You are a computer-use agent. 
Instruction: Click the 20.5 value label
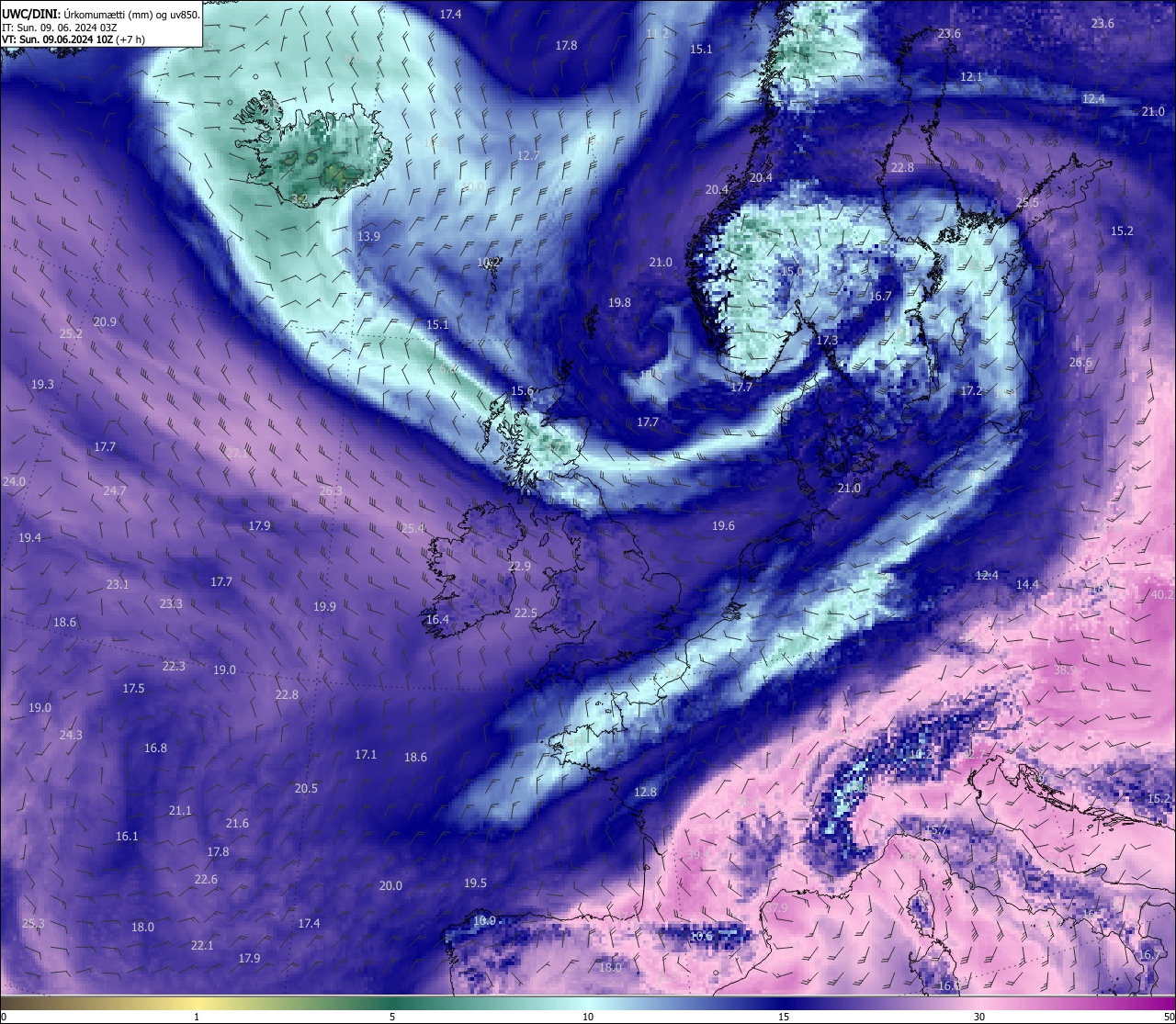coord(306,789)
